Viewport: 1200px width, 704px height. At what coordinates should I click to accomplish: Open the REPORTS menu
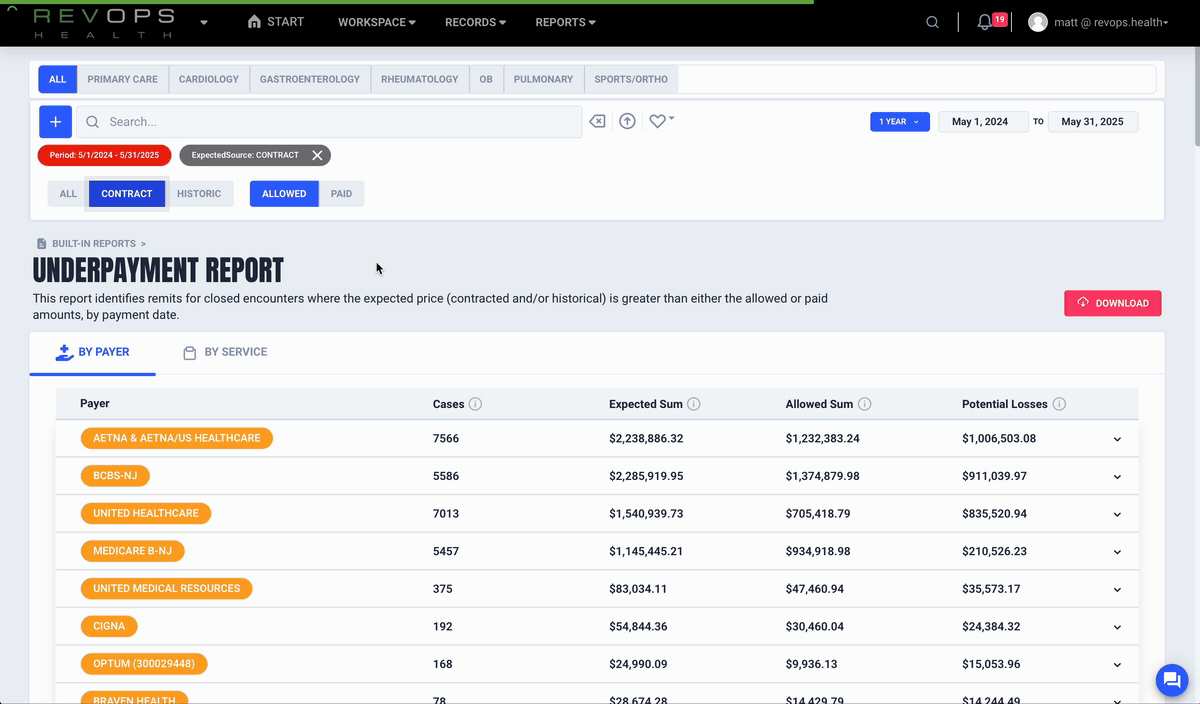(x=565, y=22)
